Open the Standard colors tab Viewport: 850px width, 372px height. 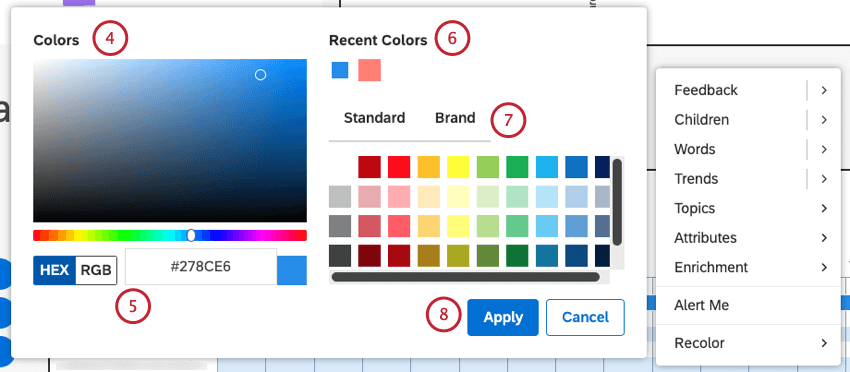(x=374, y=118)
